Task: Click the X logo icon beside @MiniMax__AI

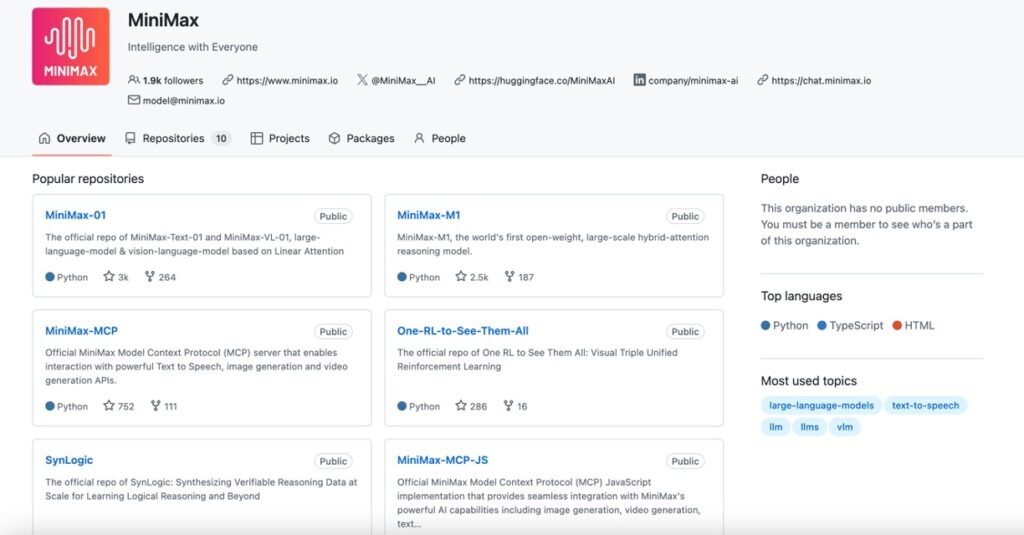Action: pos(362,80)
